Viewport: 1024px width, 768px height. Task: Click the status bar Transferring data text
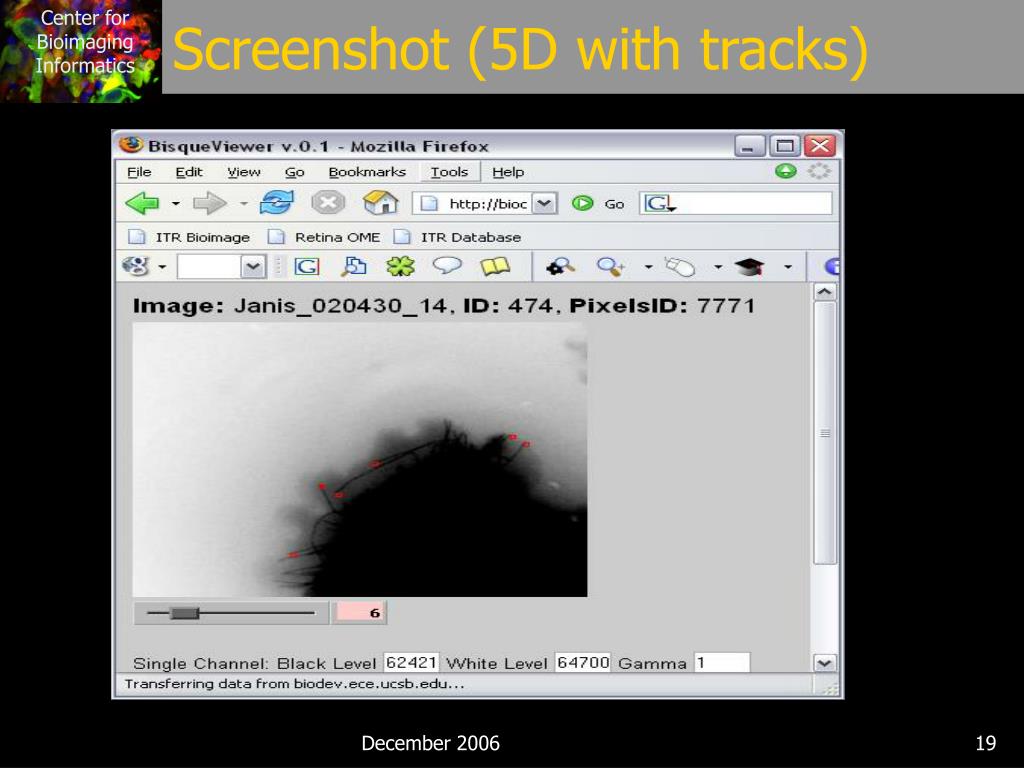(295, 684)
